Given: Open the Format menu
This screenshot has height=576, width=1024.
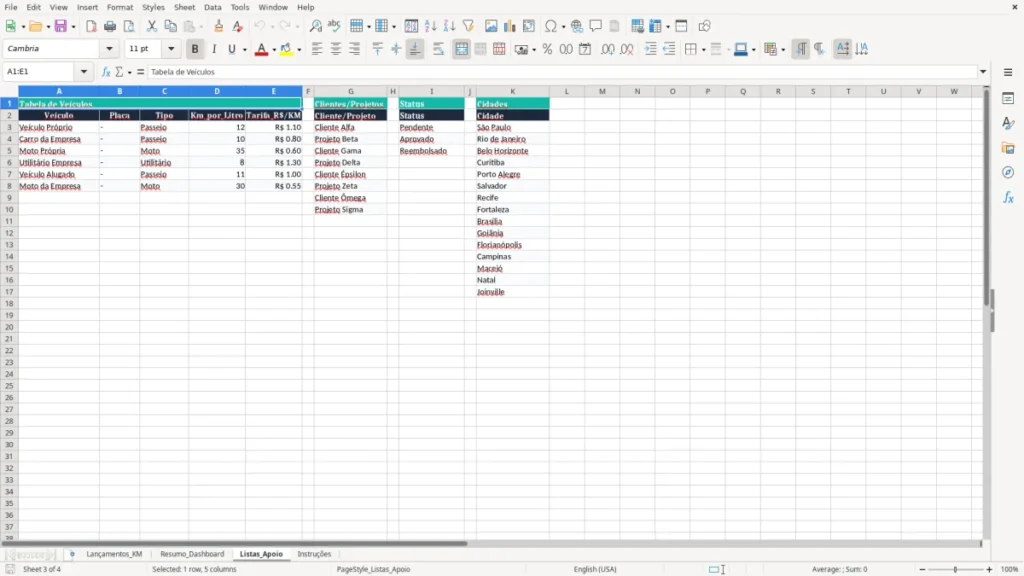Looking at the screenshot, I should pos(120,7).
